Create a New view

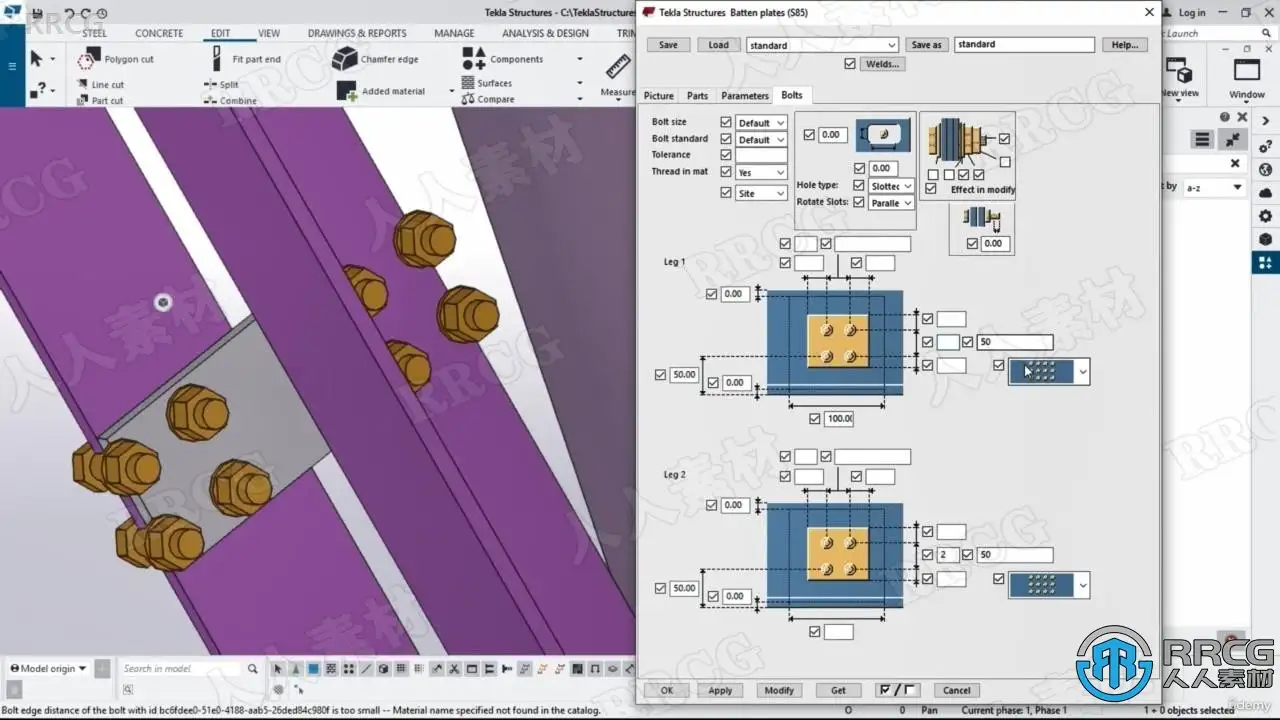[1180, 77]
